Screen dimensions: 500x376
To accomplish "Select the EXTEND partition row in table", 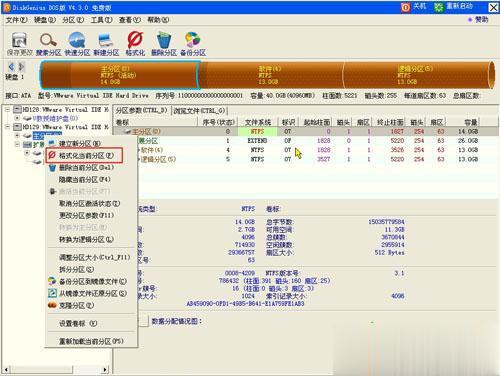I will pos(306,141).
